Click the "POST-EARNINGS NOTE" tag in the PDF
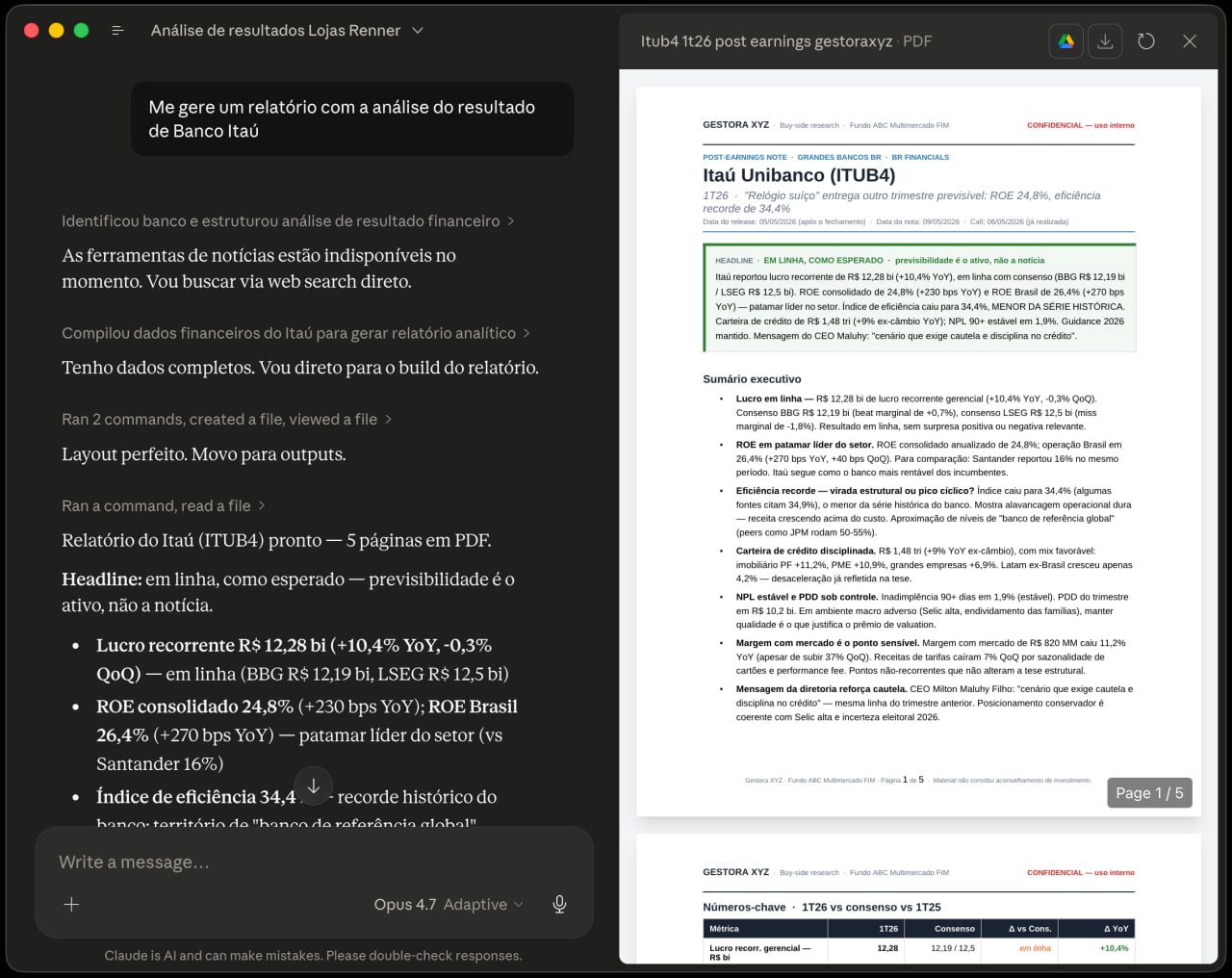This screenshot has height=978, width=1232. [744, 157]
